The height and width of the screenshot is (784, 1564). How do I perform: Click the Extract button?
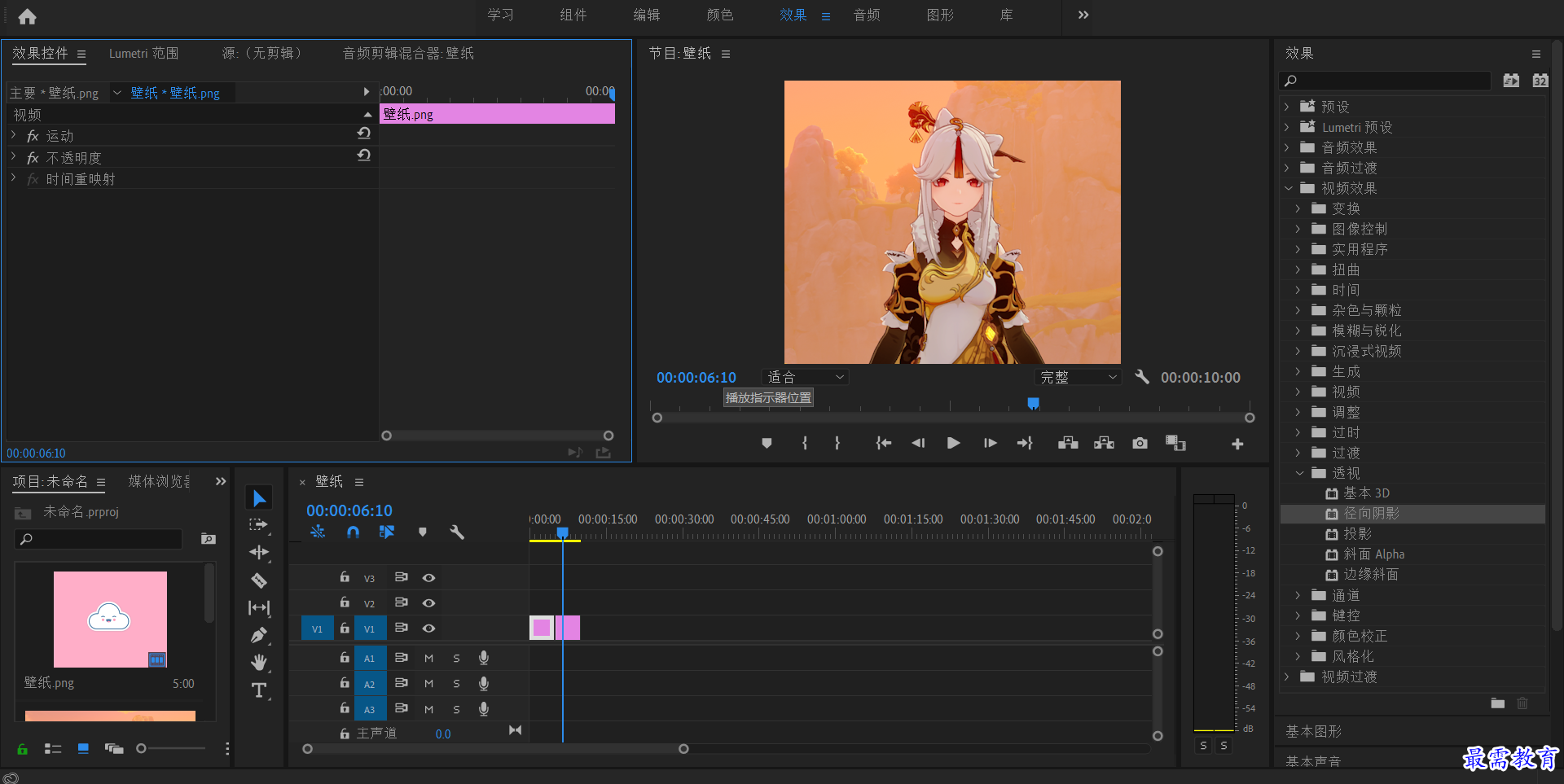pos(1104,443)
